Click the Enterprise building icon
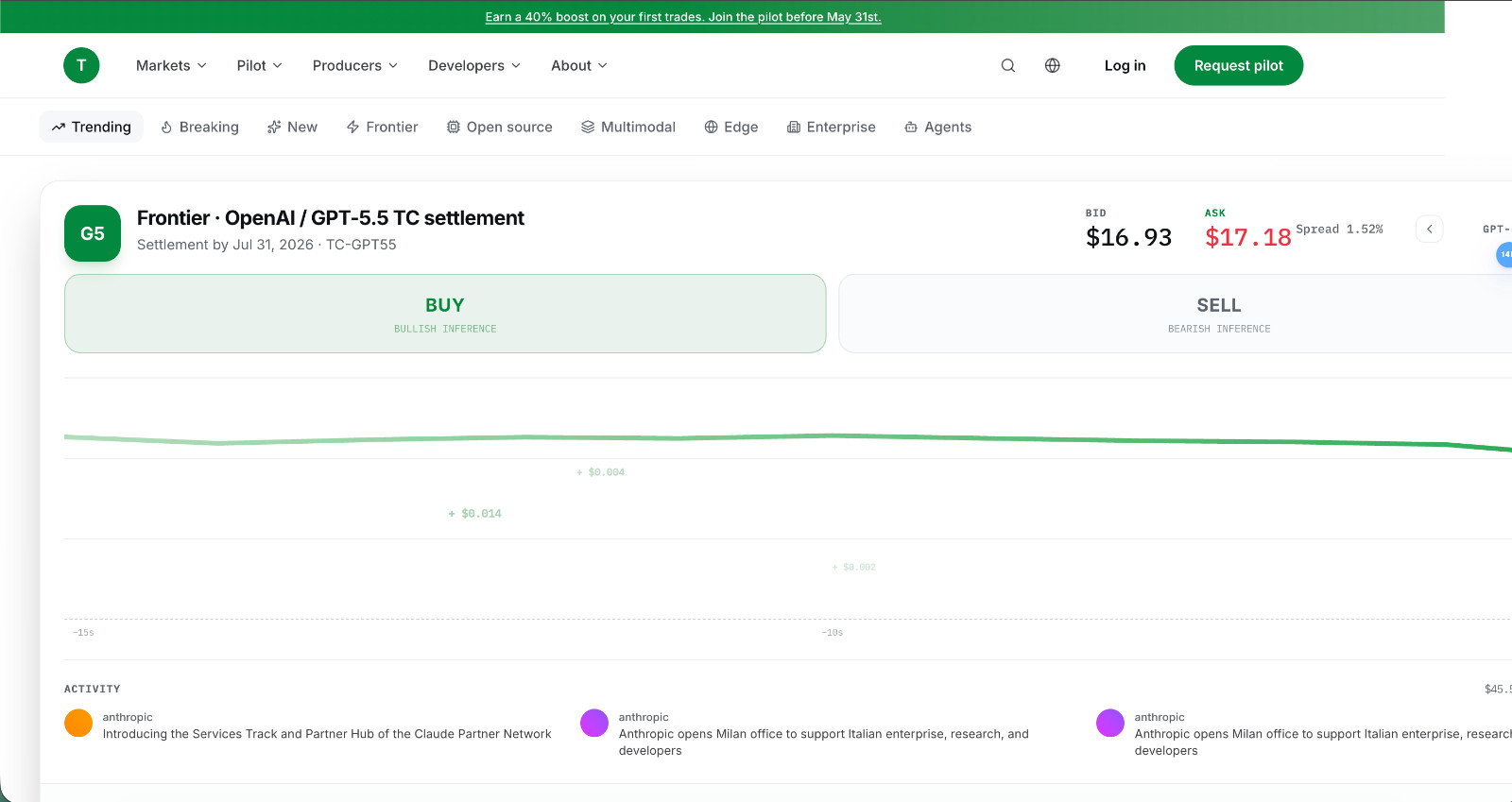The width and height of the screenshot is (1512, 802). click(794, 127)
